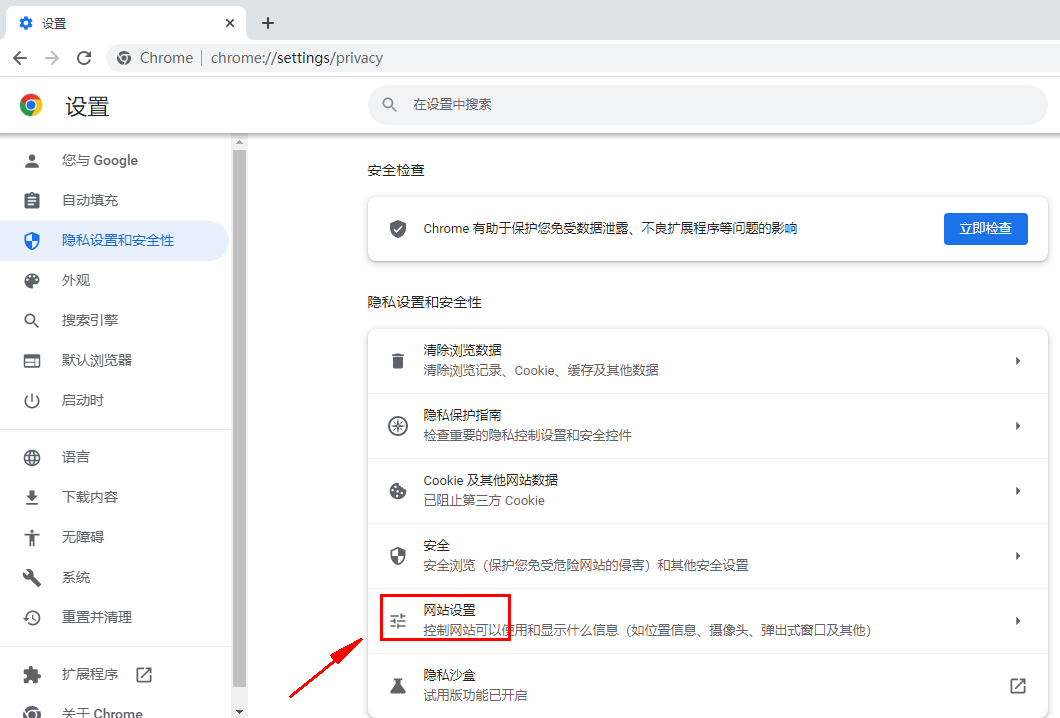Viewport: 1060px width, 718px height.
Task: Click the external link icon for 隐私沙盒
Action: click(x=1017, y=686)
